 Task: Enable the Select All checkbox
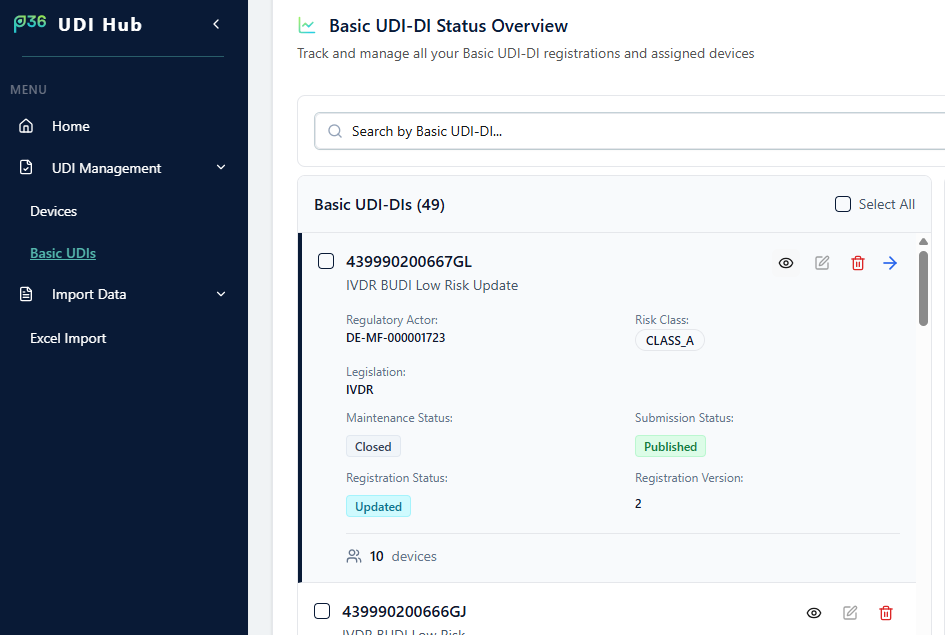[843, 203]
